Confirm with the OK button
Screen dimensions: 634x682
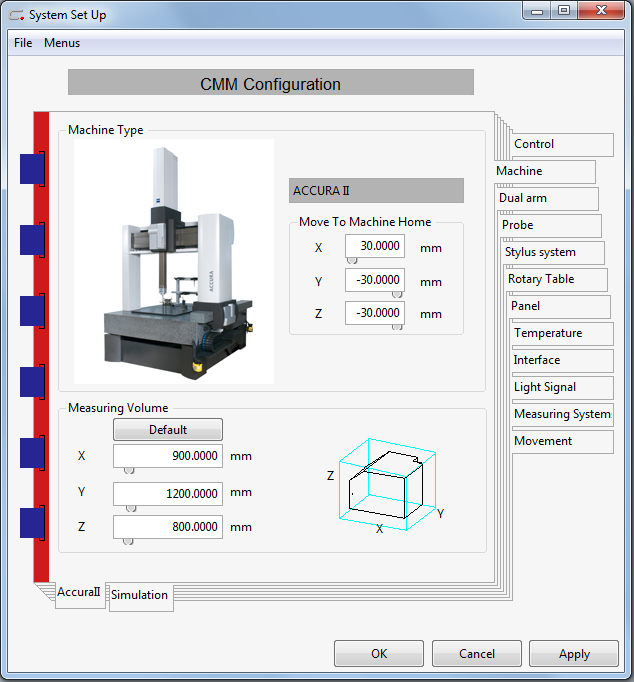tap(379, 653)
